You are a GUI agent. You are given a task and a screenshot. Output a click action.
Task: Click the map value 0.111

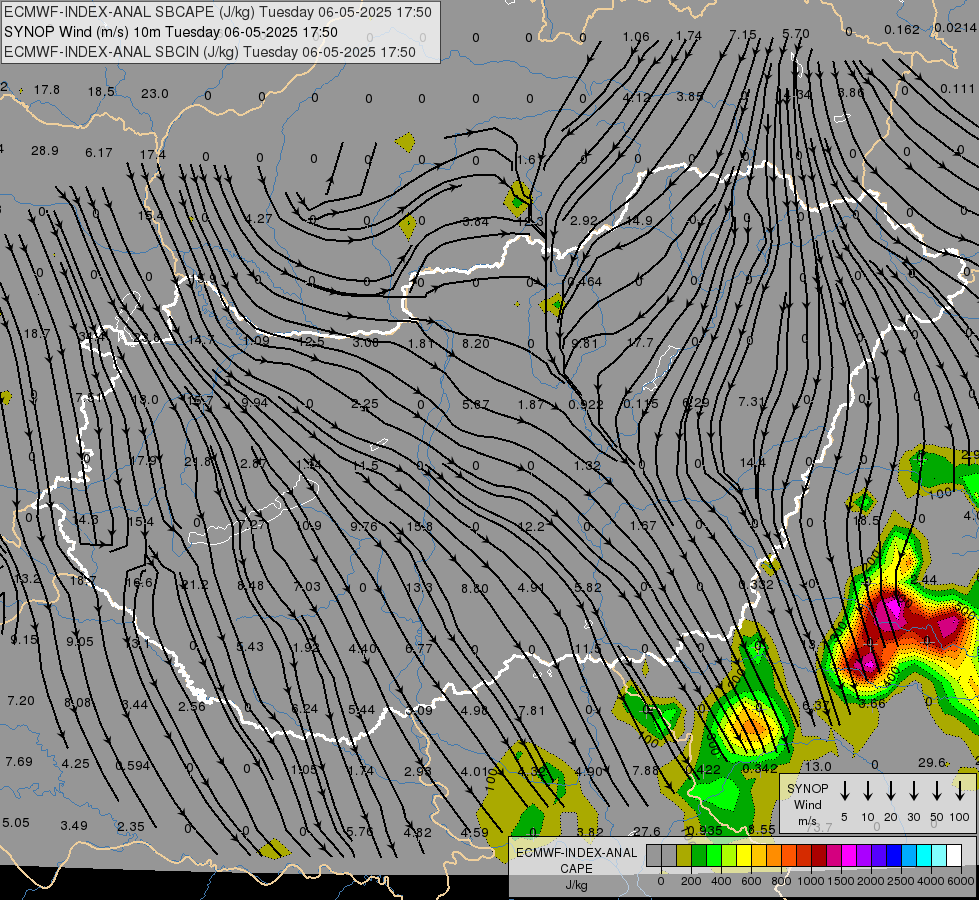coord(957,89)
